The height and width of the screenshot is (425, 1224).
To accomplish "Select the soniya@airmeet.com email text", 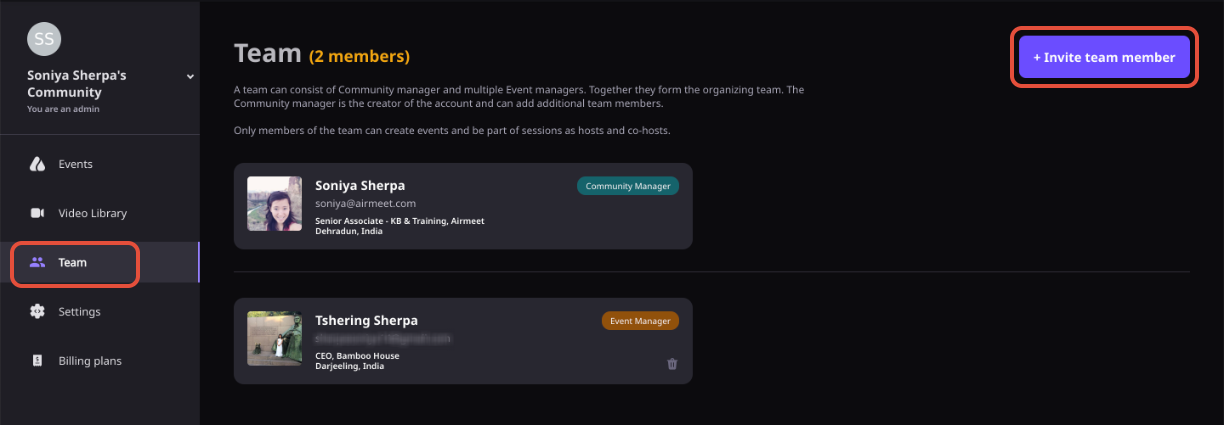I will [365, 204].
